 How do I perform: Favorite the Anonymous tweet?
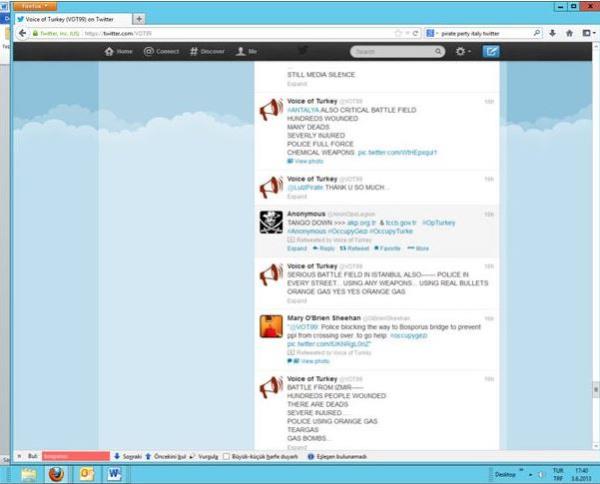388,248
